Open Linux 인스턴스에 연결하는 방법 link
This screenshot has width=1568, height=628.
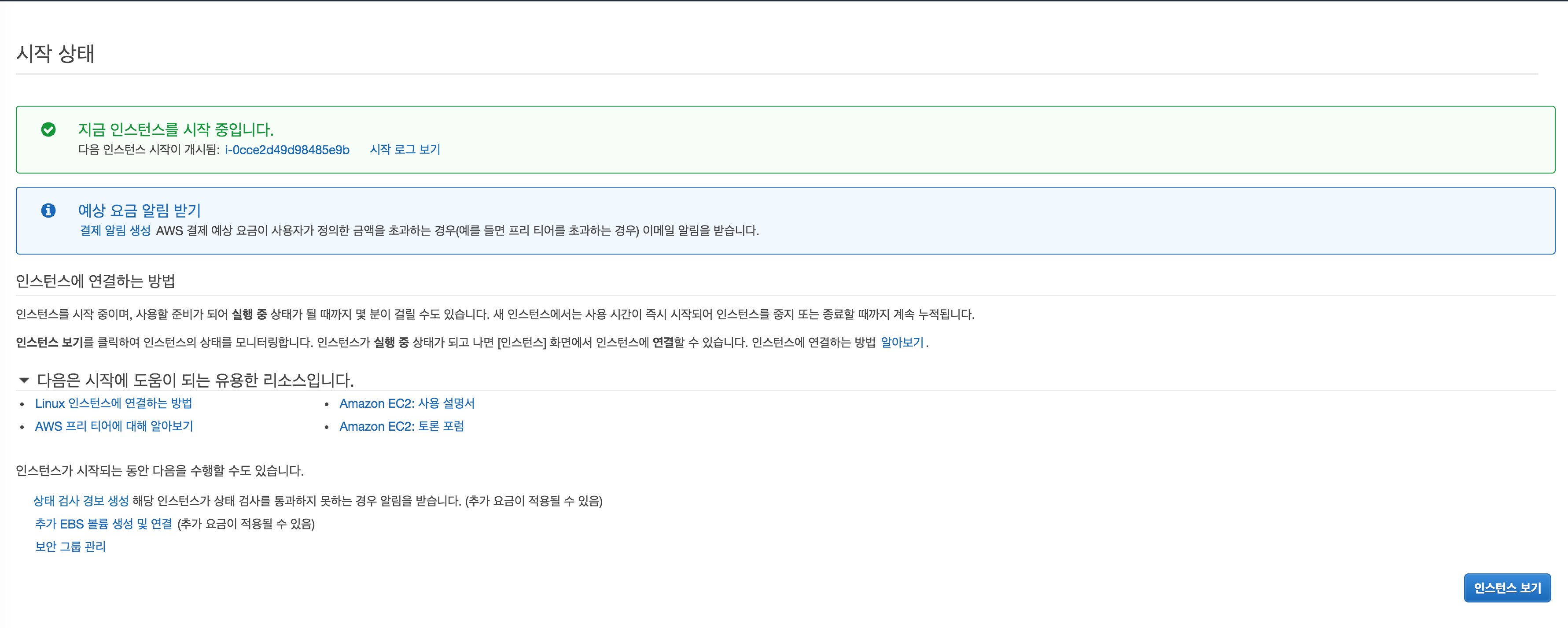coord(113,404)
